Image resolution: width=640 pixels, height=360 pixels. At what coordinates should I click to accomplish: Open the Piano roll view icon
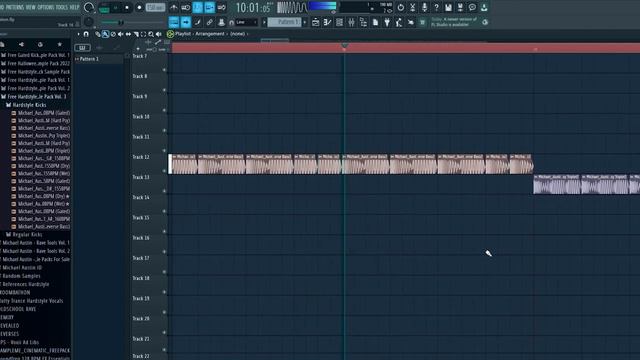tap(327, 22)
